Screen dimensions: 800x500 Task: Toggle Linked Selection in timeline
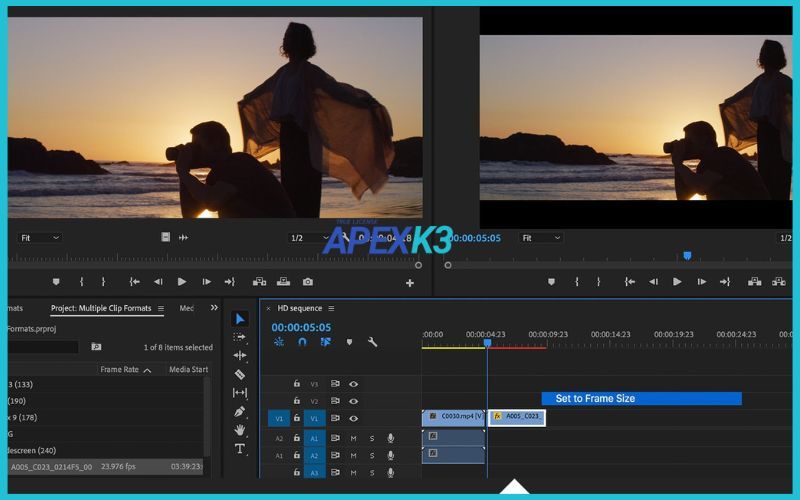[x=326, y=342]
